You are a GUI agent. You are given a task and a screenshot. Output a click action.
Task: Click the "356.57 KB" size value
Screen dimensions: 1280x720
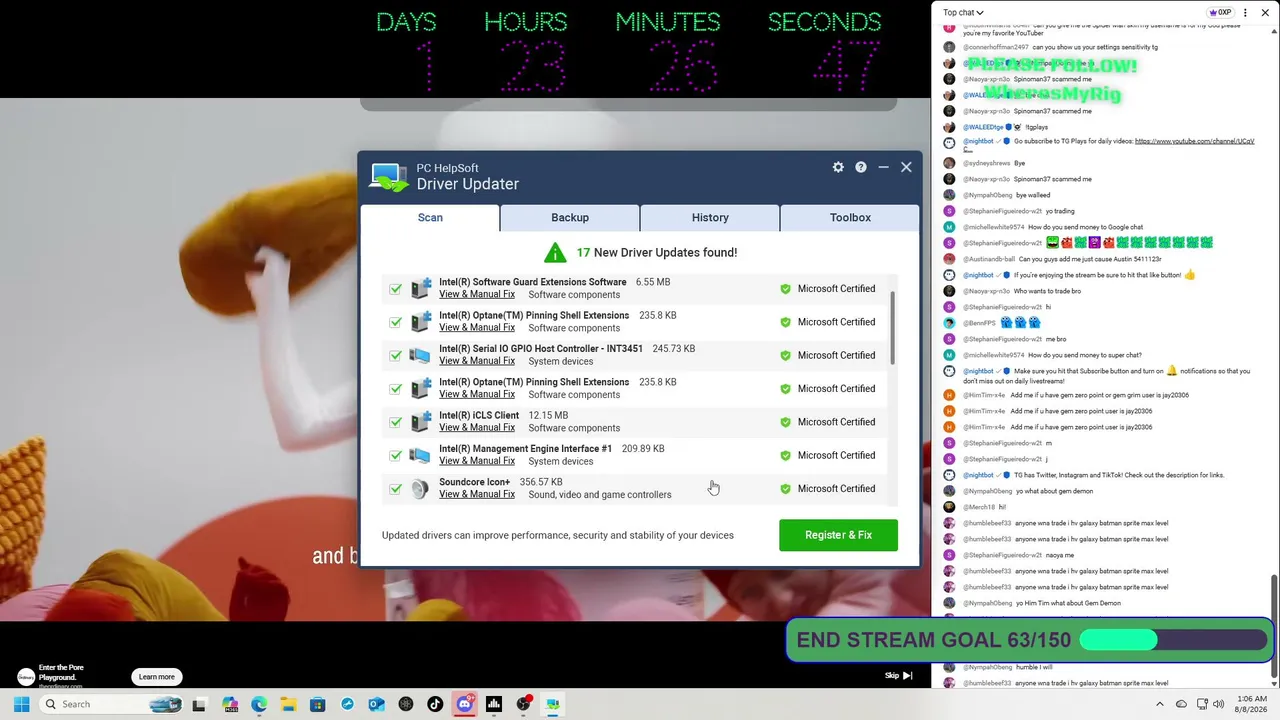point(541,482)
